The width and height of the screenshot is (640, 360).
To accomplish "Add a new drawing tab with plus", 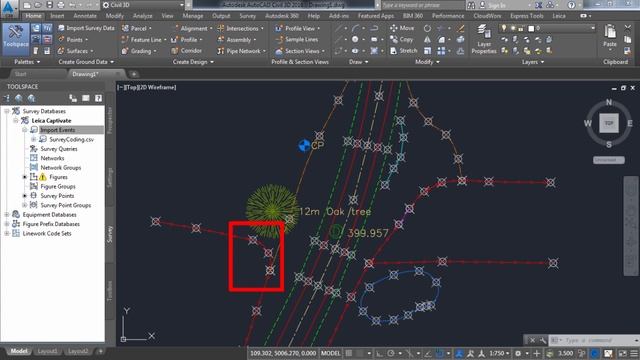I will [x=133, y=74].
